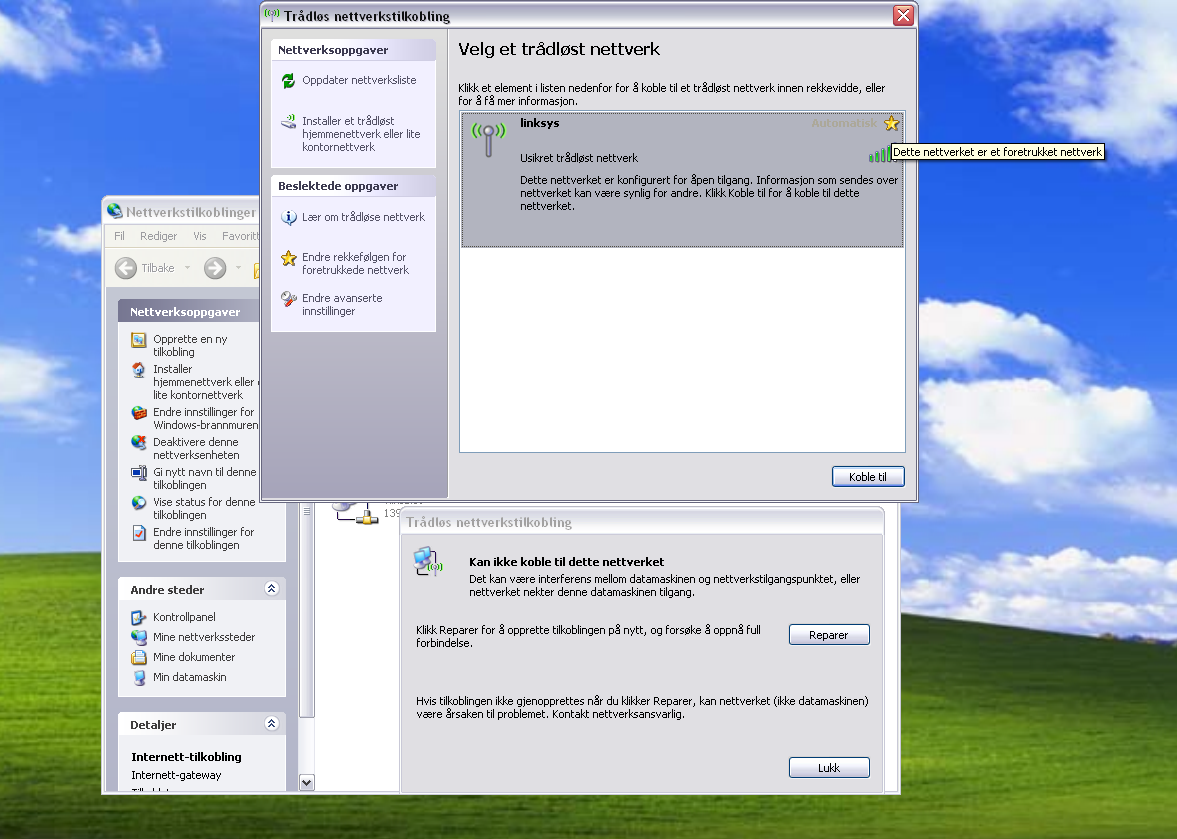This screenshot has width=1177, height=839.
Task: Open the Vis menu in Nettverkstilkoblinger
Action: 200,236
